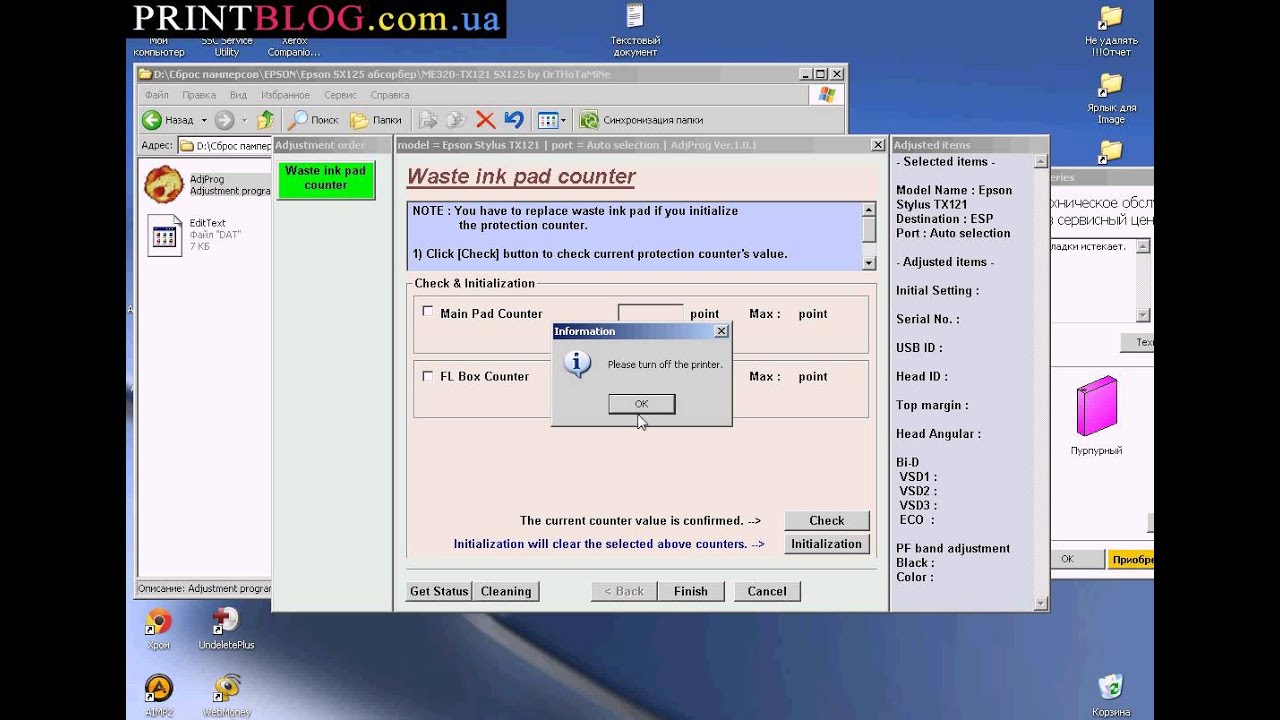This screenshot has width=1280, height=720.
Task: Click the Finish button
Action: (x=691, y=591)
